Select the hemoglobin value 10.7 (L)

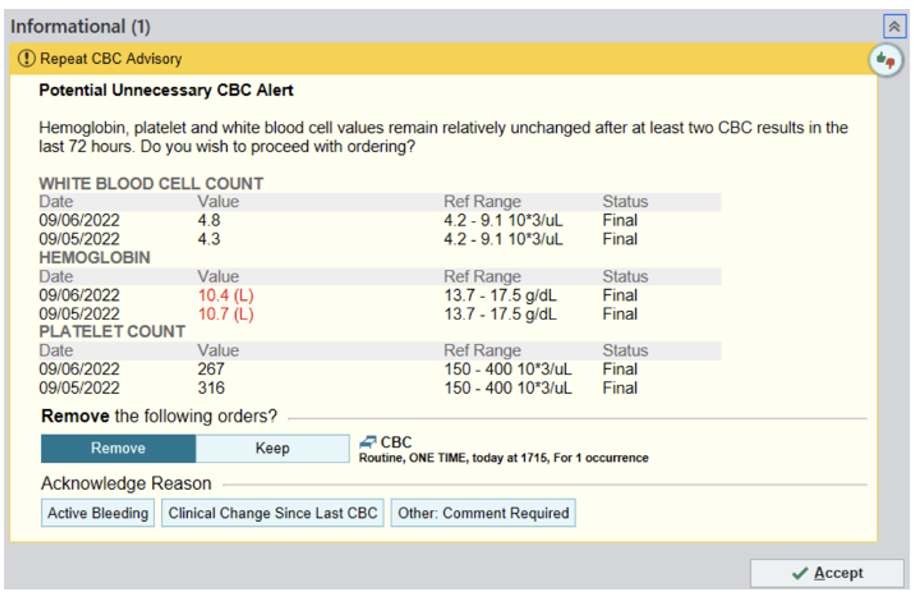(225, 314)
